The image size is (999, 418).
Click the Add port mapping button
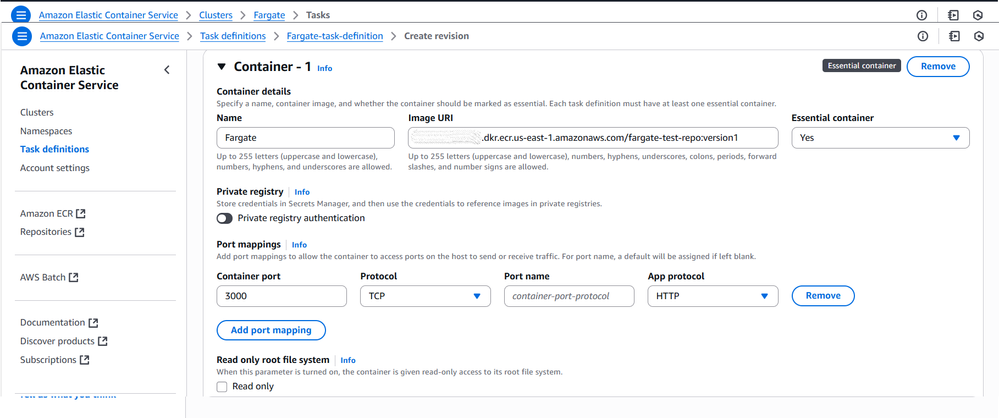pos(271,330)
